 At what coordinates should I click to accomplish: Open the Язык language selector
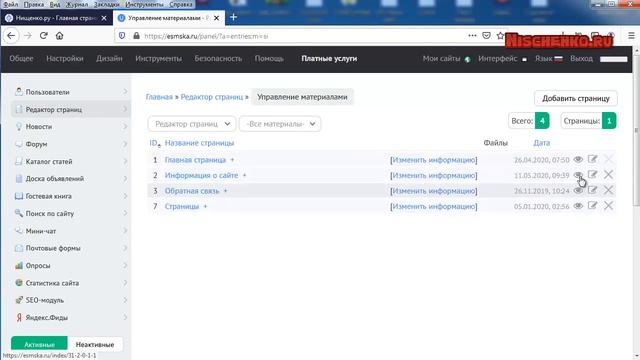pos(549,59)
